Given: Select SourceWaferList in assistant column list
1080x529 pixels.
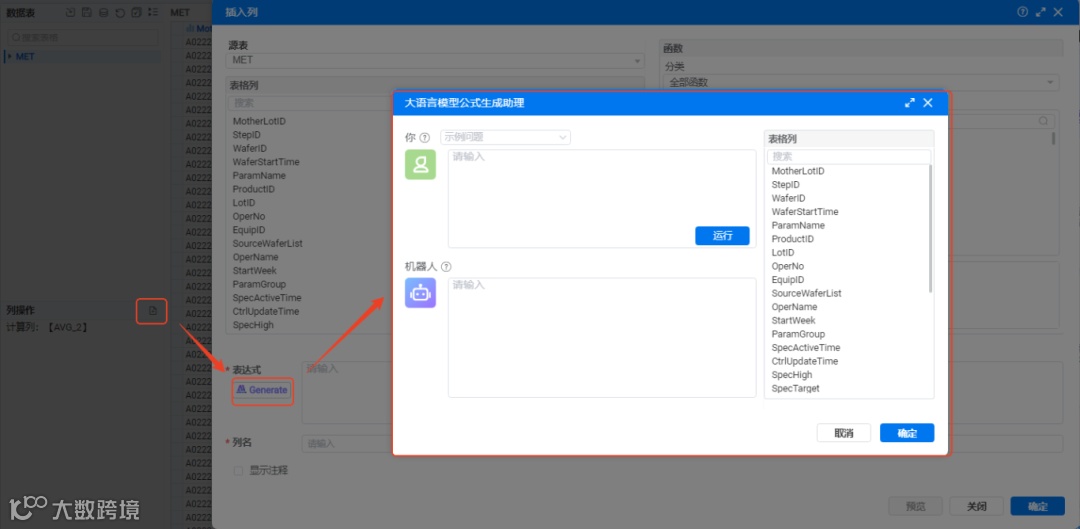Looking at the screenshot, I should point(806,293).
